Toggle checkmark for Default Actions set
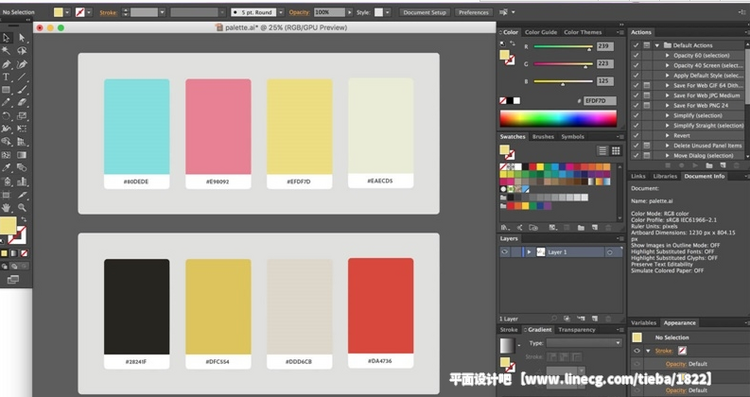Viewport: 750px width, 397px height. (636, 45)
